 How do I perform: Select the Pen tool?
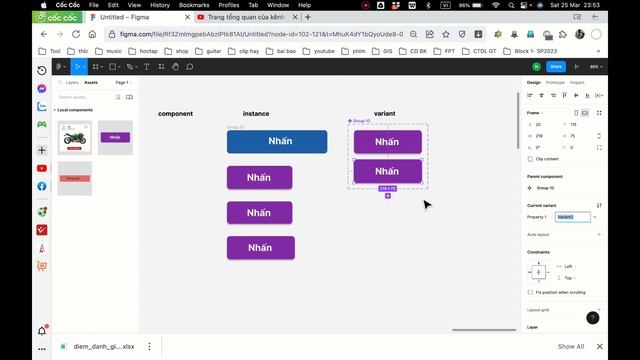[x=129, y=67]
